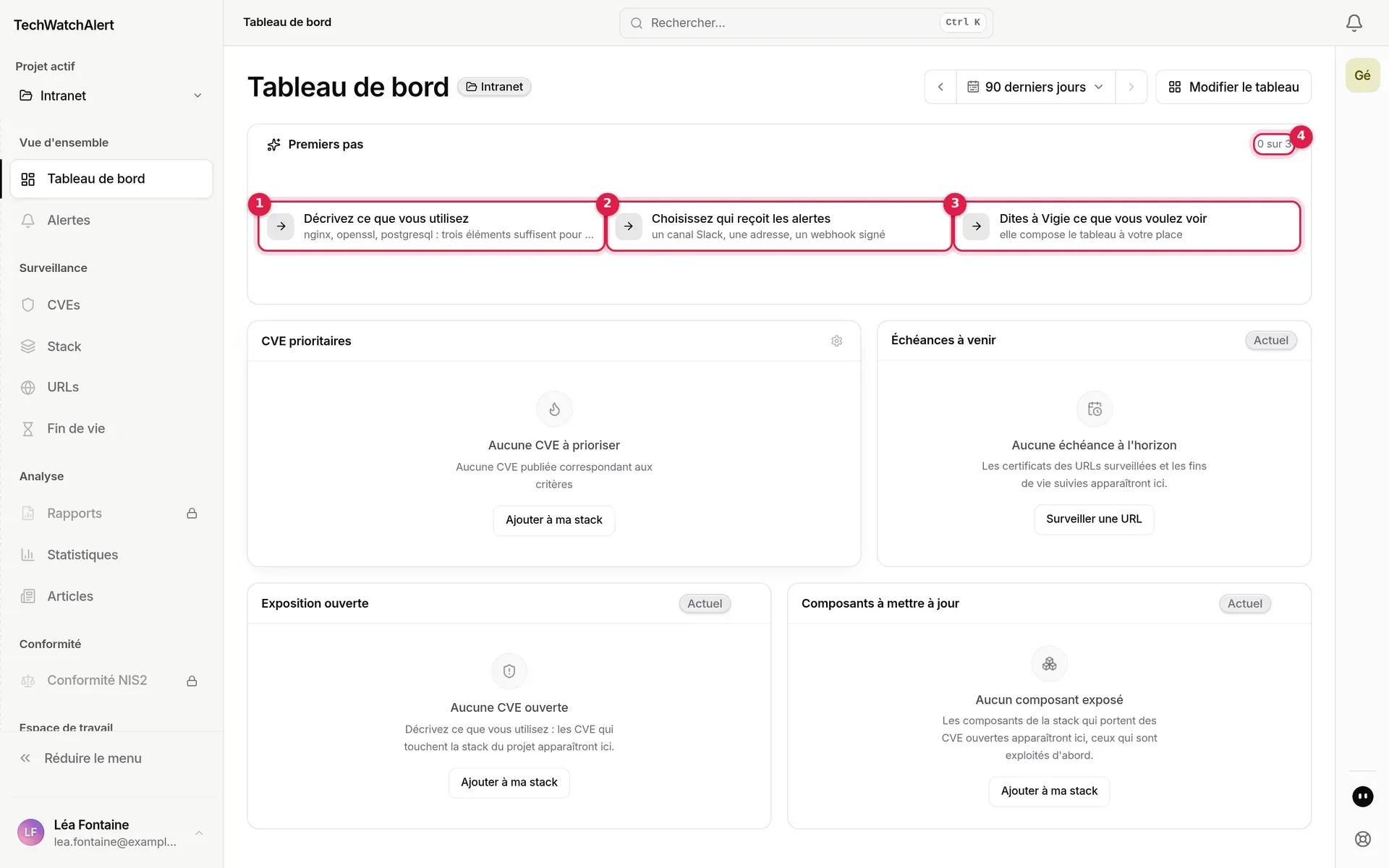This screenshot has height=868, width=1389.
Task: Open the notifications bell icon
Action: [x=1354, y=23]
